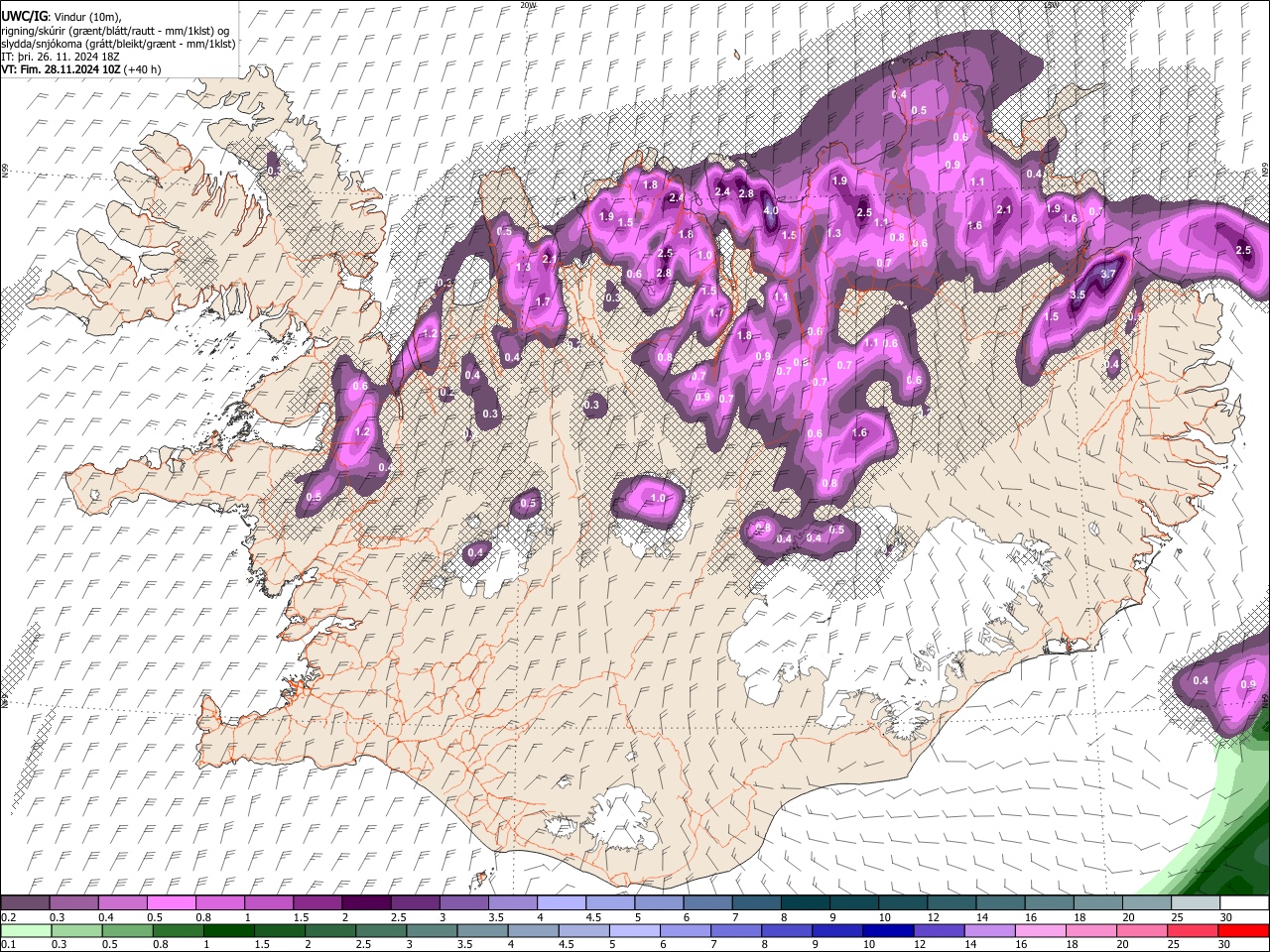Click the '0.1' label under the rain scale
1270x952 pixels.
[x=8, y=945]
